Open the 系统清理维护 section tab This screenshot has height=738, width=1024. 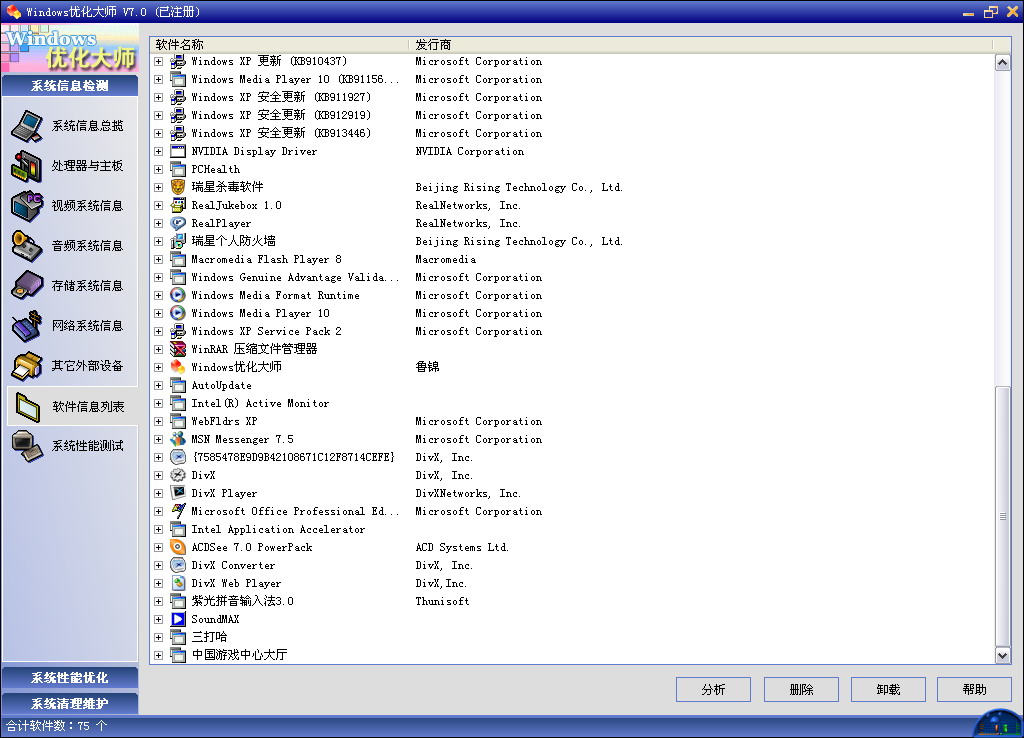(70, 703)
